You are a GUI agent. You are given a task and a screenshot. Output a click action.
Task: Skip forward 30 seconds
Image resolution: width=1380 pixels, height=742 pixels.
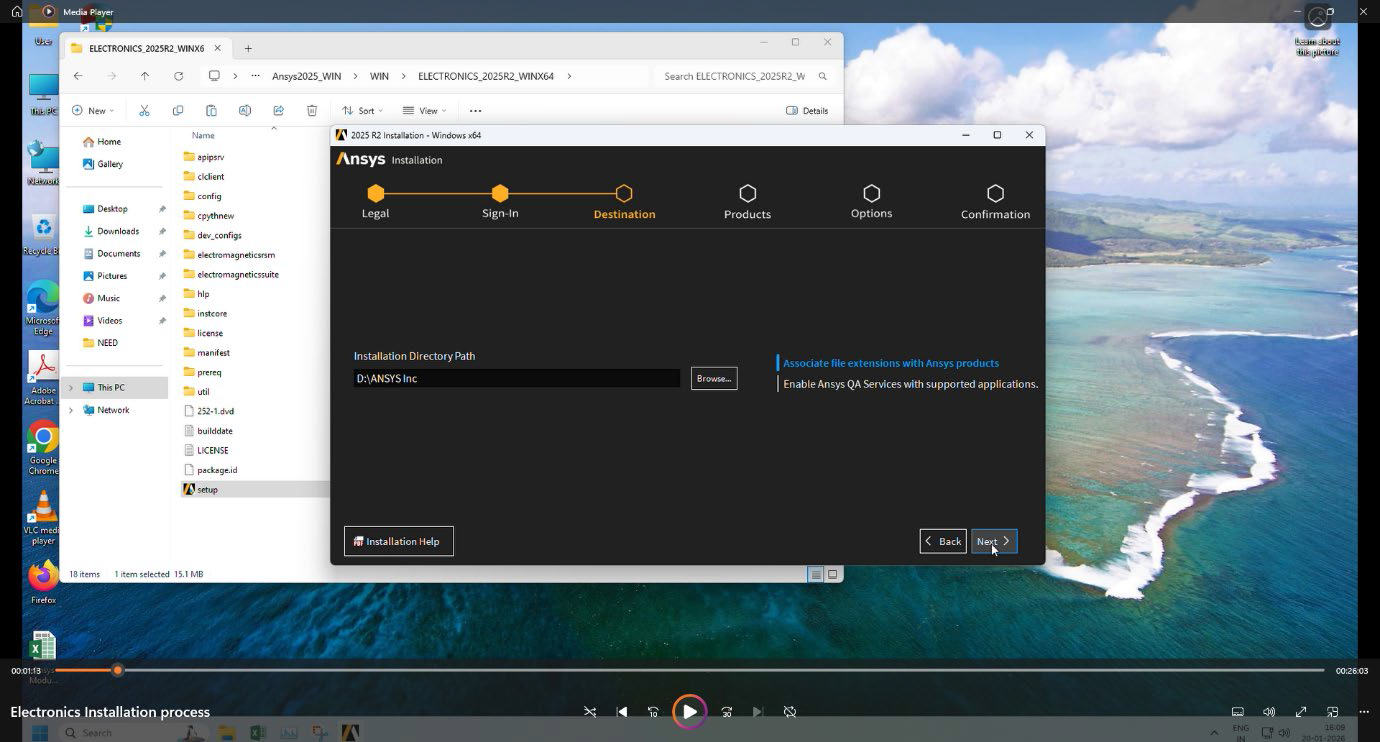pyautogui.click(x=727, y=712)
